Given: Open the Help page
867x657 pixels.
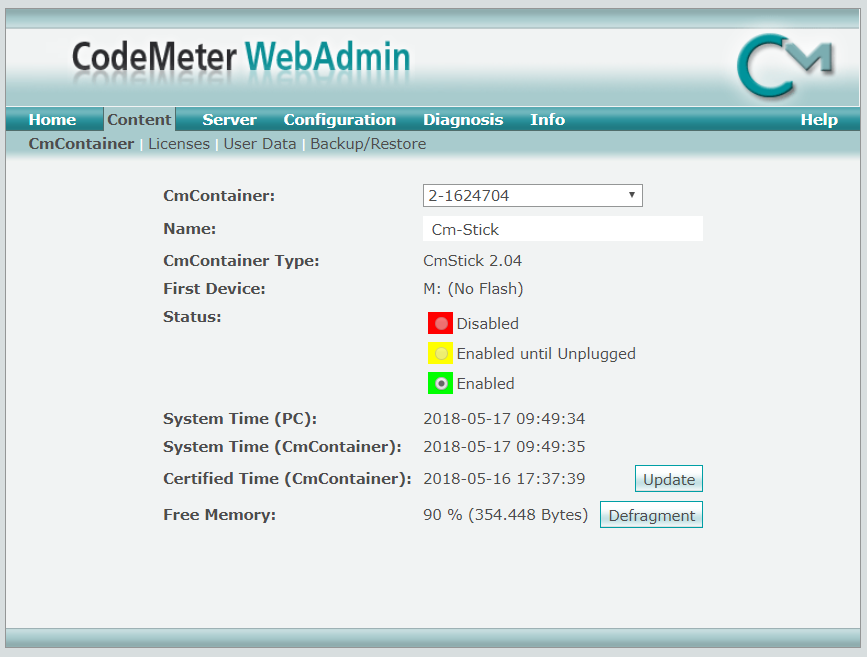Looking at the screenshot, I should pyautogui.click(x=819, y=120).
